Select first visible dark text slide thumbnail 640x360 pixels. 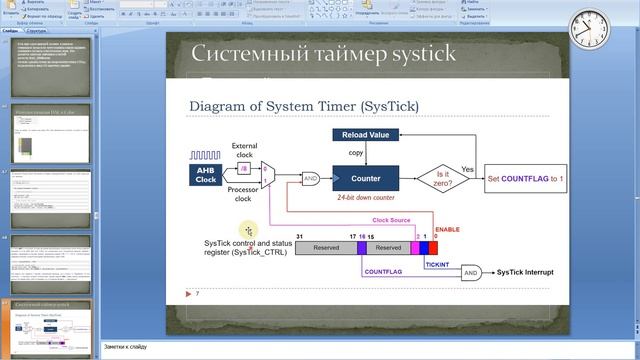tap(51, 67)
